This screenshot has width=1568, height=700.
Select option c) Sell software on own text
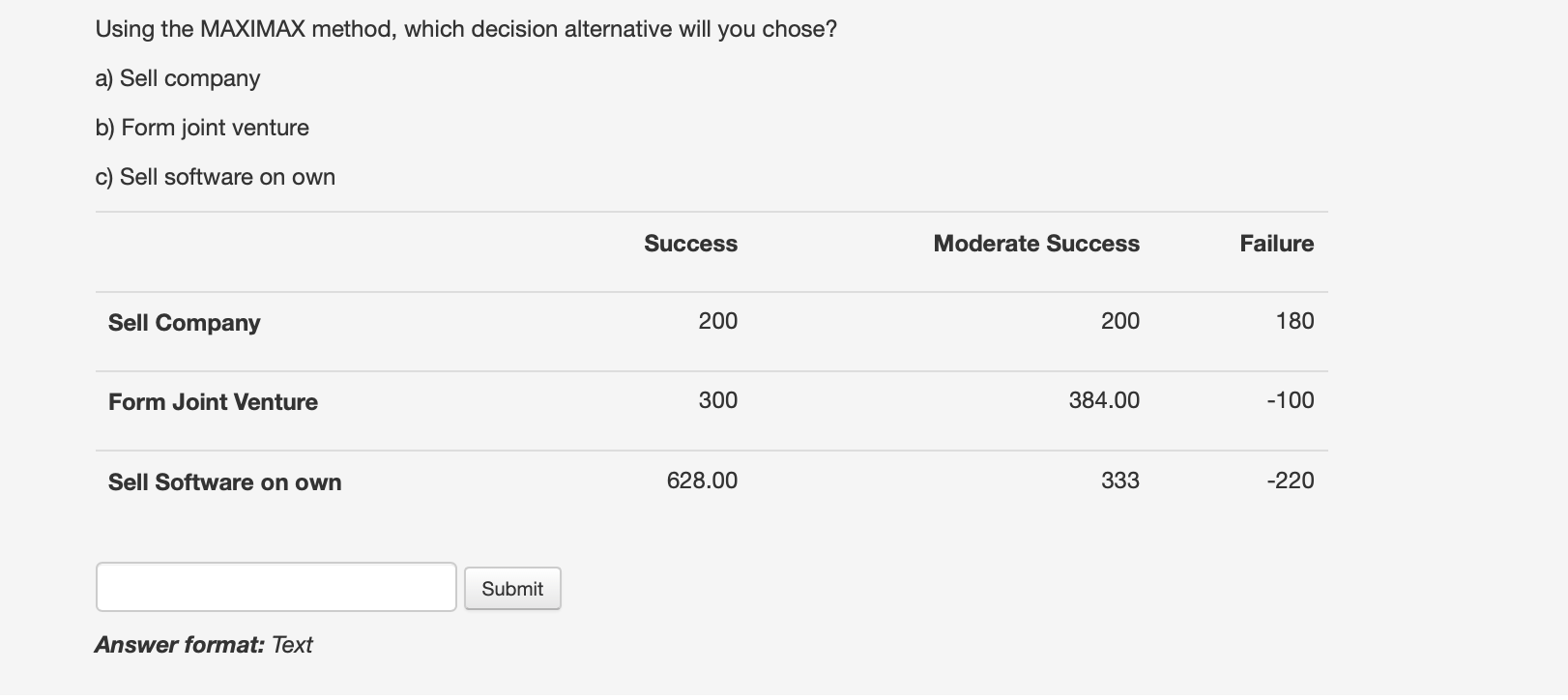click(216, 177)
